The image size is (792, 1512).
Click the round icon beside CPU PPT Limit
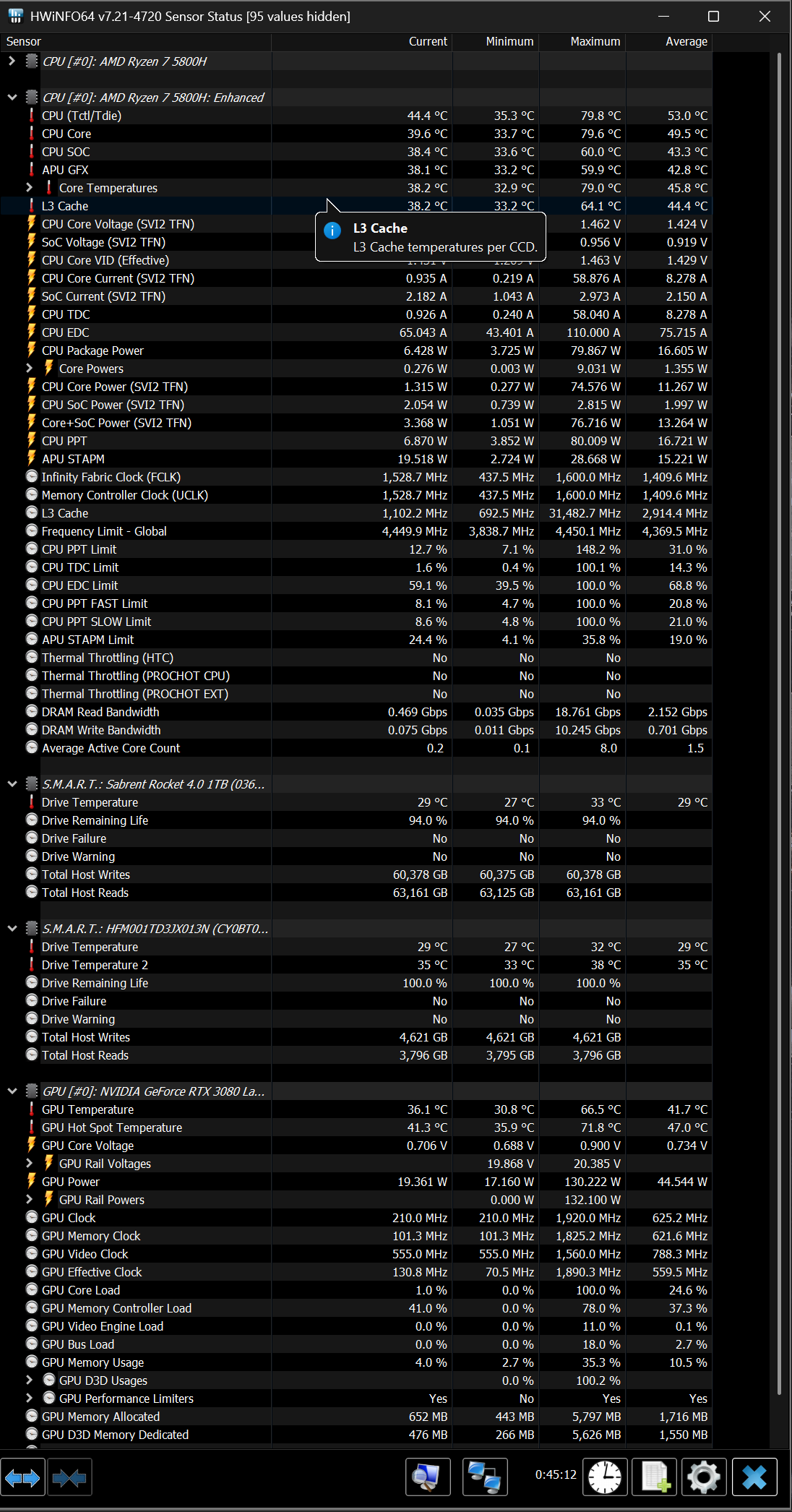point(32,549)
